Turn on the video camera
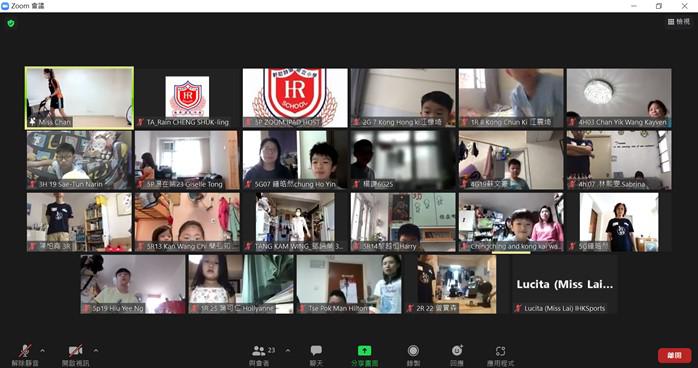This screenshot has height=368, width=698. click(x=75, y=351)
